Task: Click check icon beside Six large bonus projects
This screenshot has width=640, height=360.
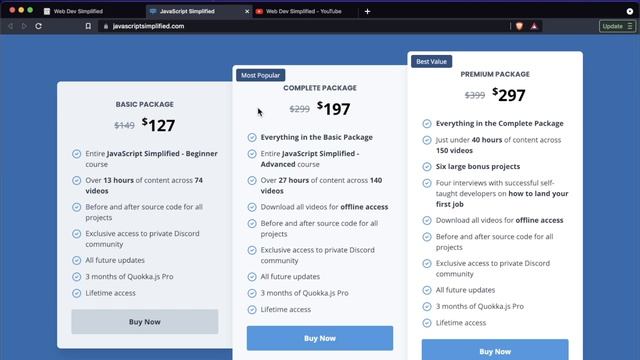Action: click(x=427, y=167)
